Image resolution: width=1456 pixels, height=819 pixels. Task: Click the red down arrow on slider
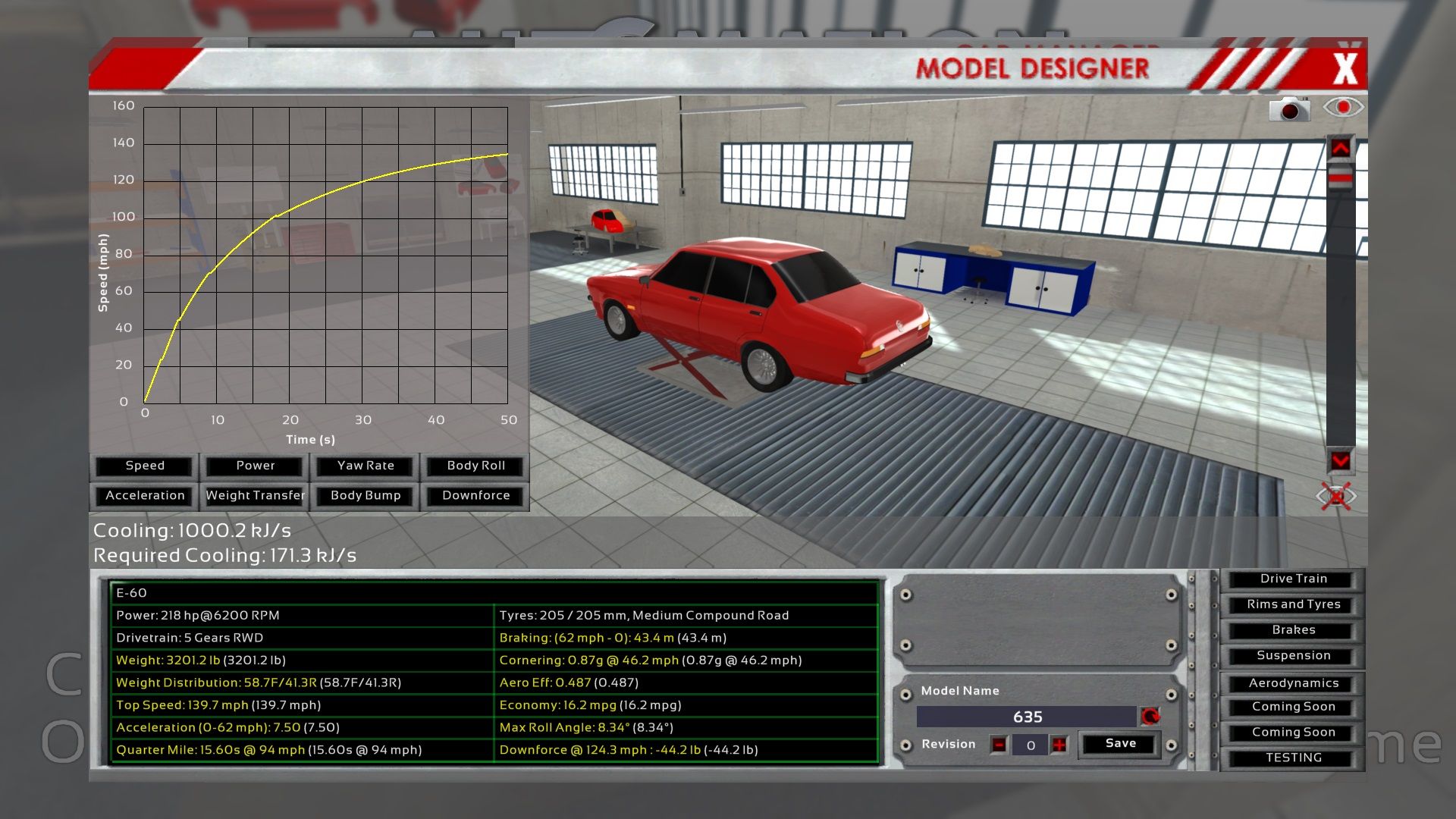[x=1340, y=460]
